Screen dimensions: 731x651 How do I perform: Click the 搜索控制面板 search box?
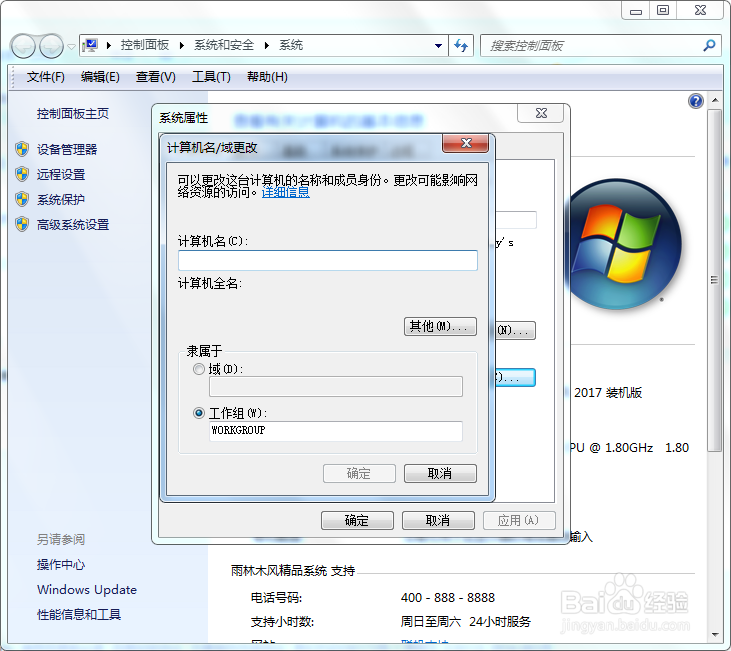592,46
